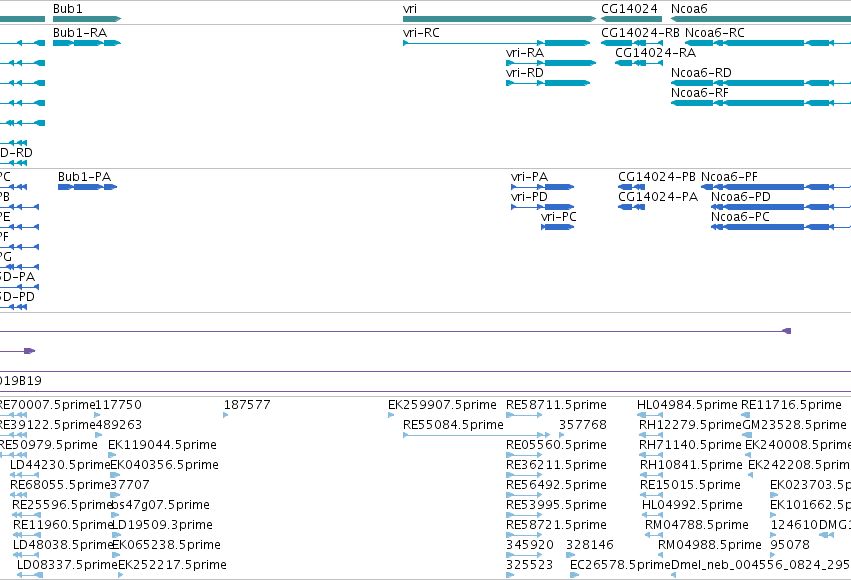Select the Bub1 gene bar

87,19
